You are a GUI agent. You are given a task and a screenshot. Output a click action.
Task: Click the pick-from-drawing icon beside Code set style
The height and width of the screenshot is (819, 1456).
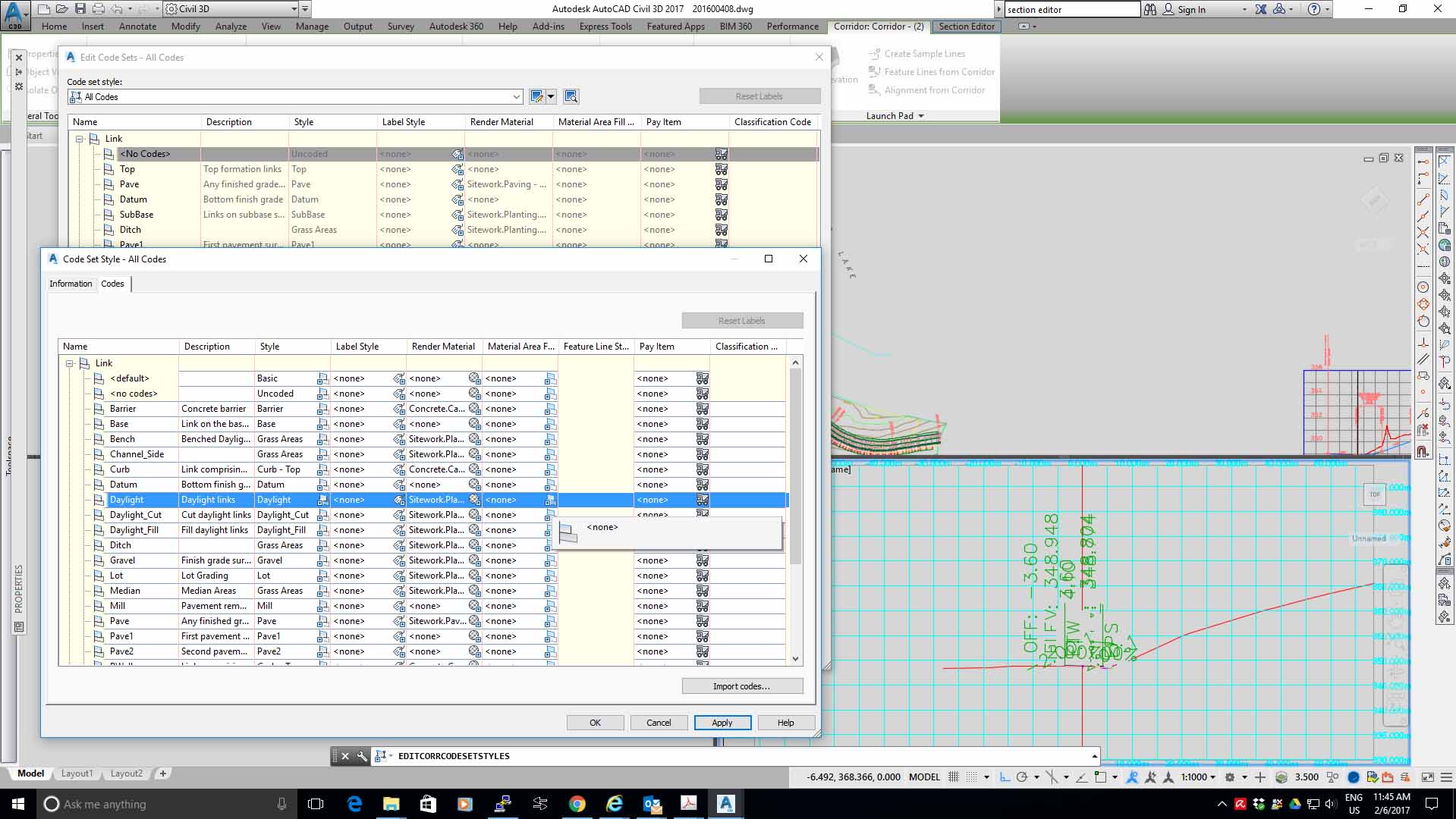(571, 96)
